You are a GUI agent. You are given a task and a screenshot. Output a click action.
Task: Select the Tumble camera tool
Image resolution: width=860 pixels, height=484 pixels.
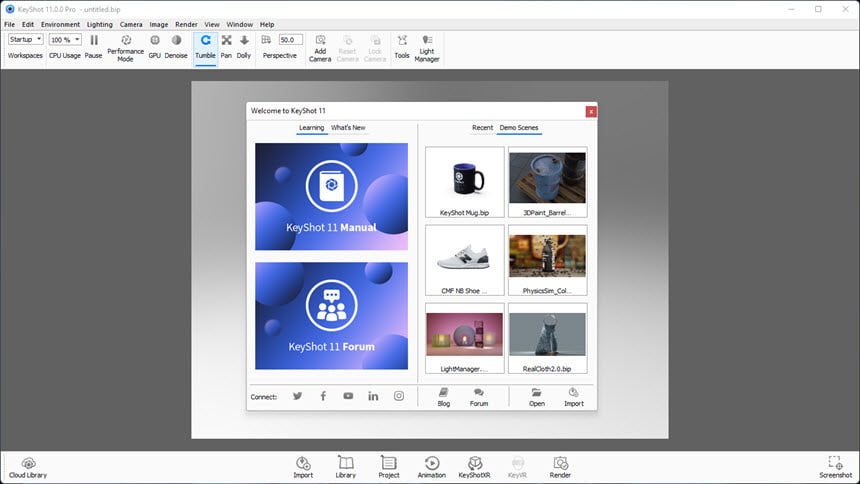[x=206, y=47]
